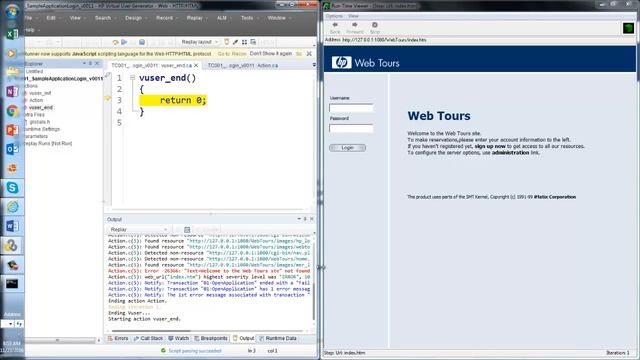This screenshot has height=360, width=640.
Task: Click Don't Show it again in notification
Action: (271, 53)
